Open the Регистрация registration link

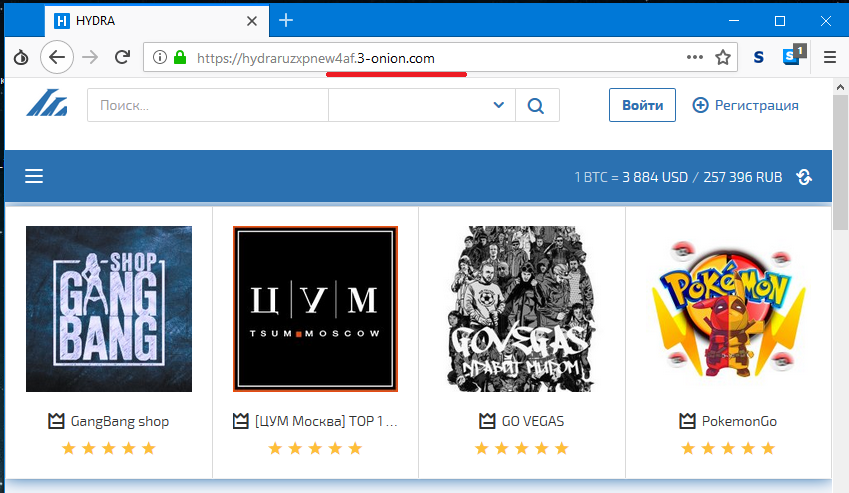pos(756,105)
